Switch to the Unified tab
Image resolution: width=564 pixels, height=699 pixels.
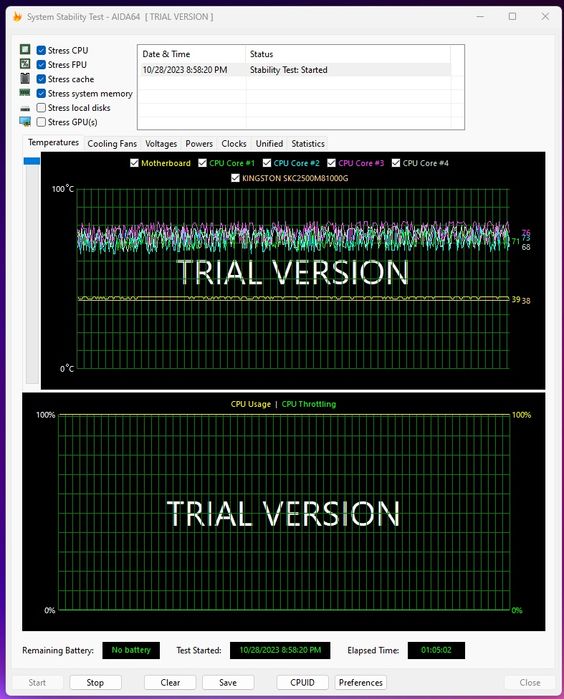269,144
